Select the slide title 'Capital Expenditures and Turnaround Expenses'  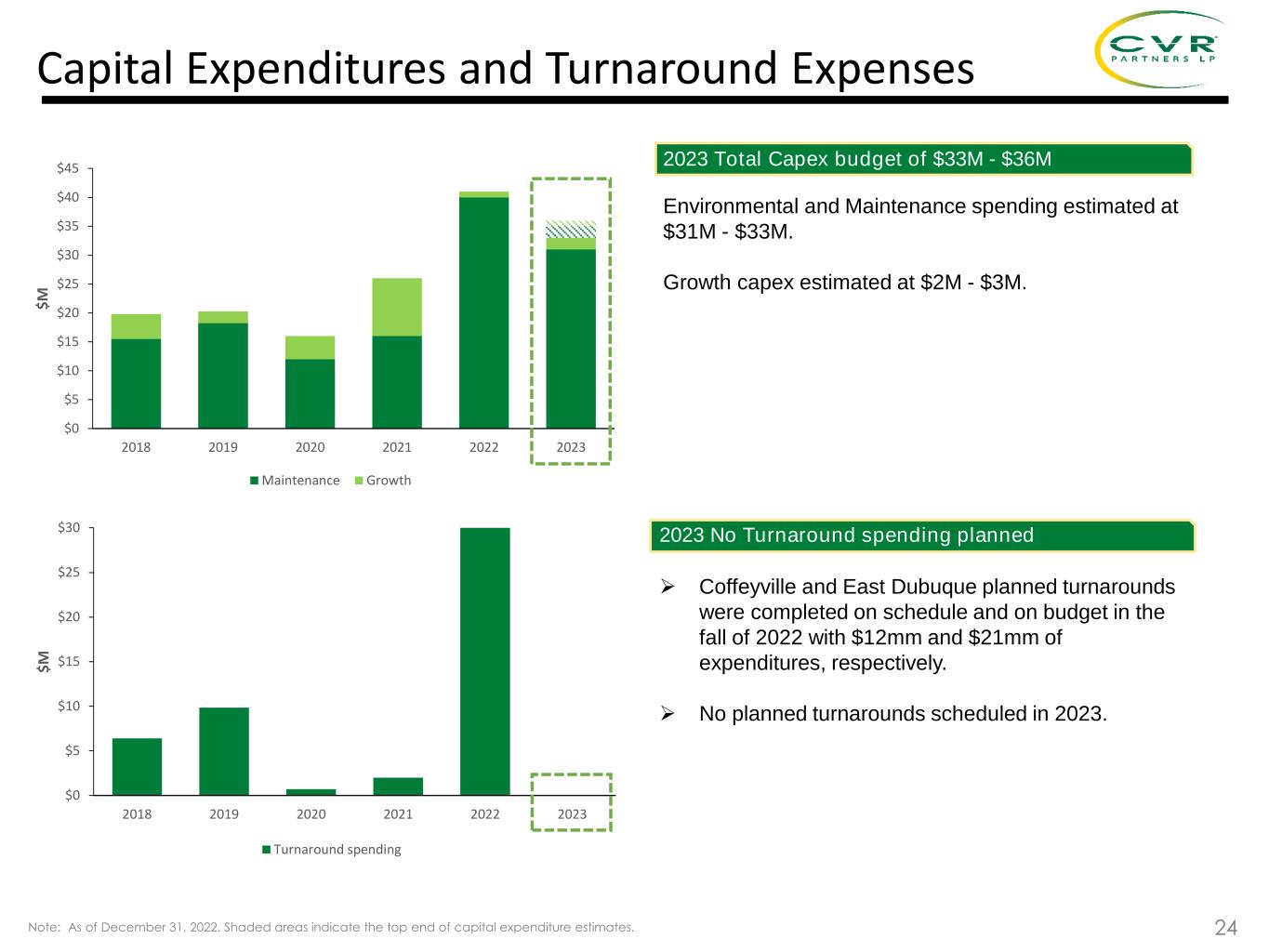[x=505, y=69]
